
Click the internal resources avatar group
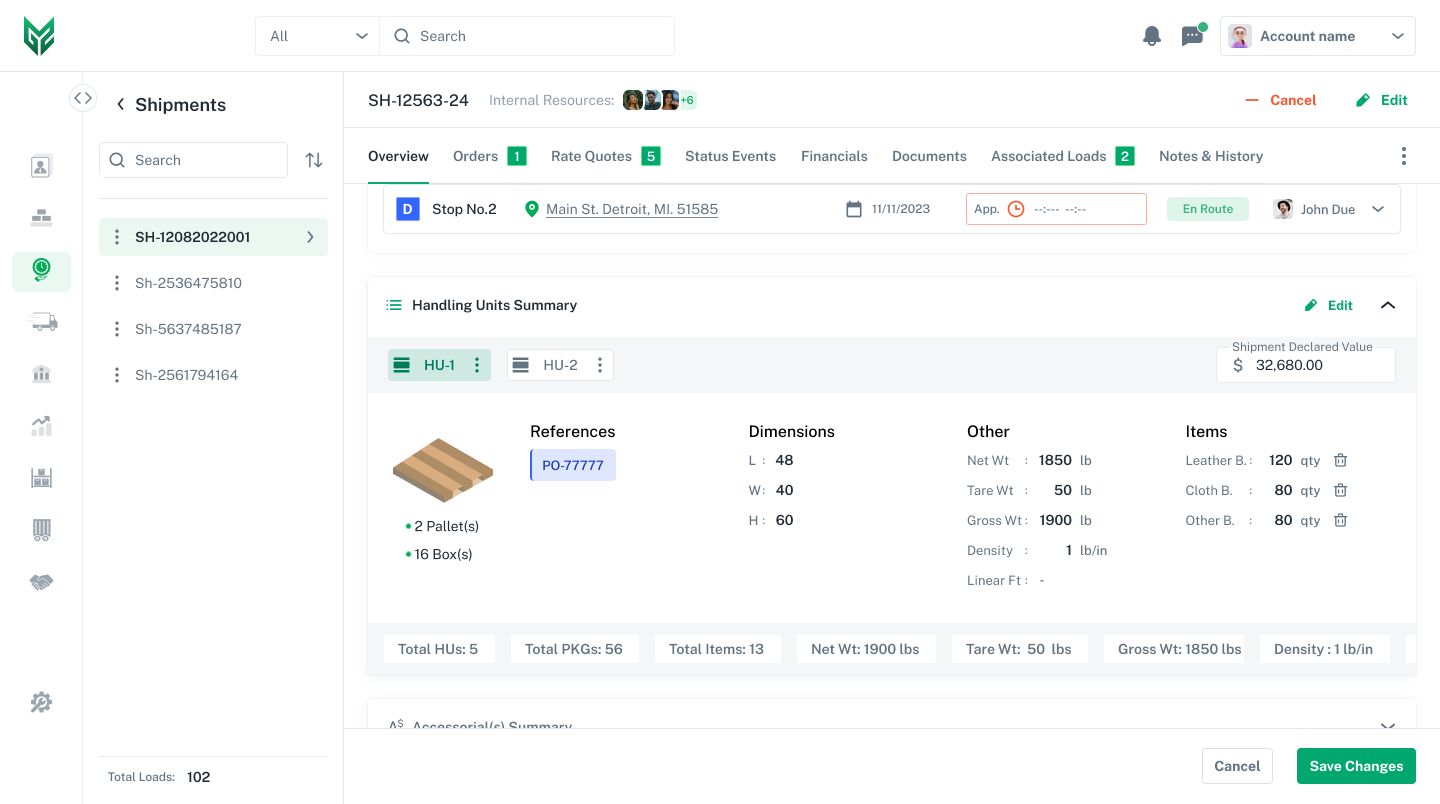point(660,100)
